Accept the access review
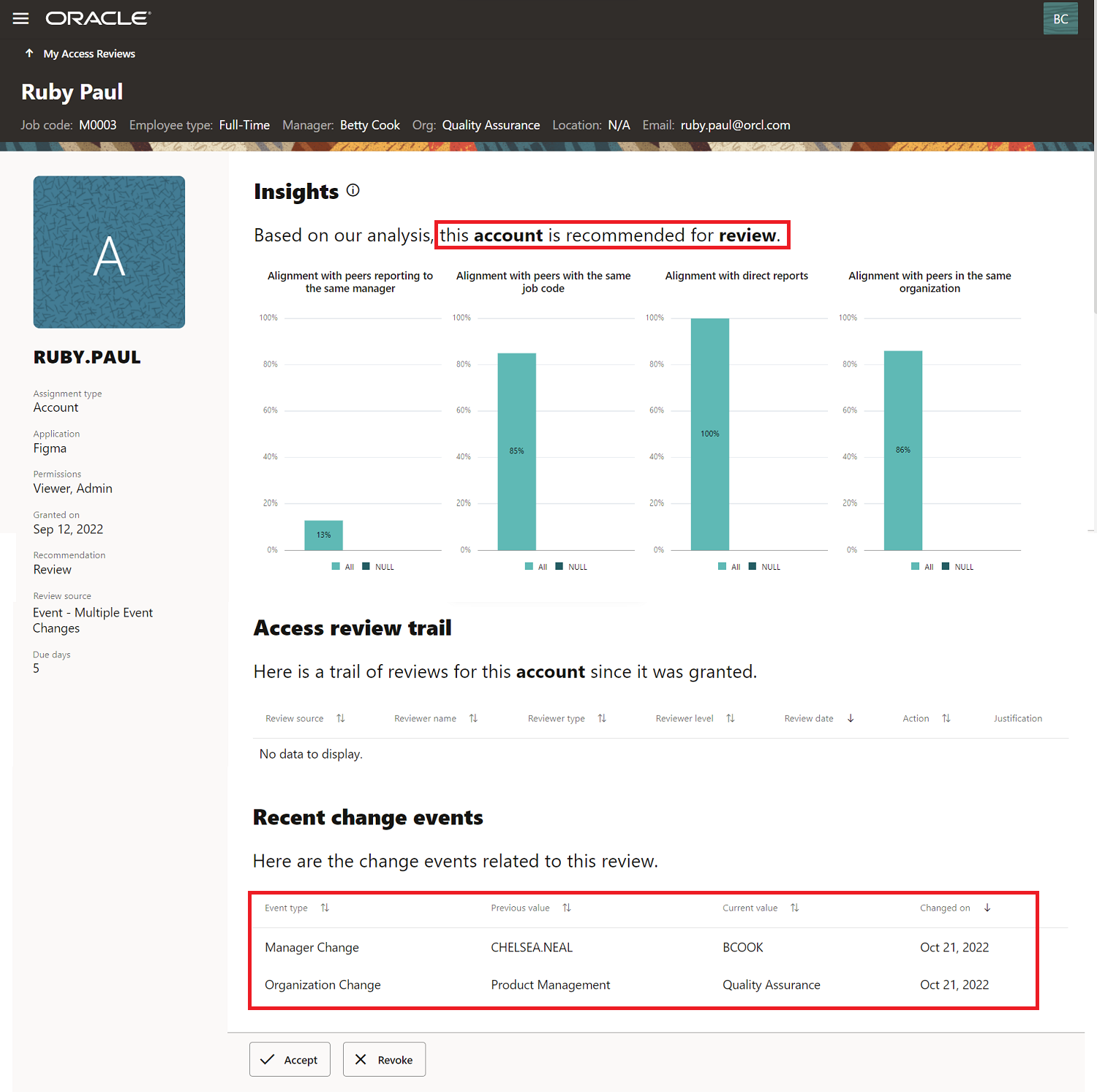The width and height of the screenshot is (1097, 1092). [290, 1059]
